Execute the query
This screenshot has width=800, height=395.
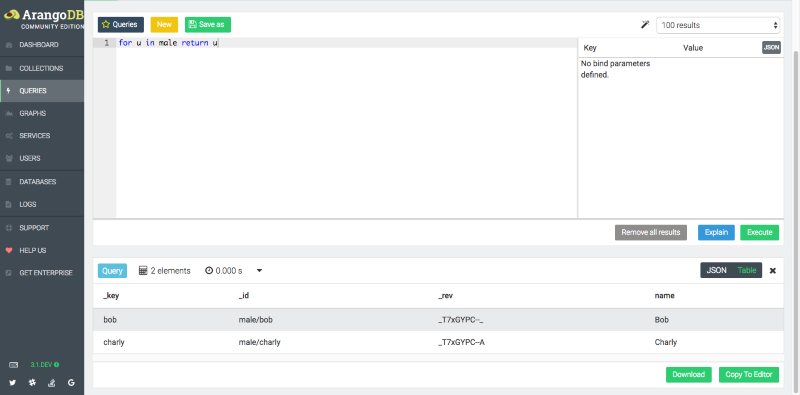759,232
